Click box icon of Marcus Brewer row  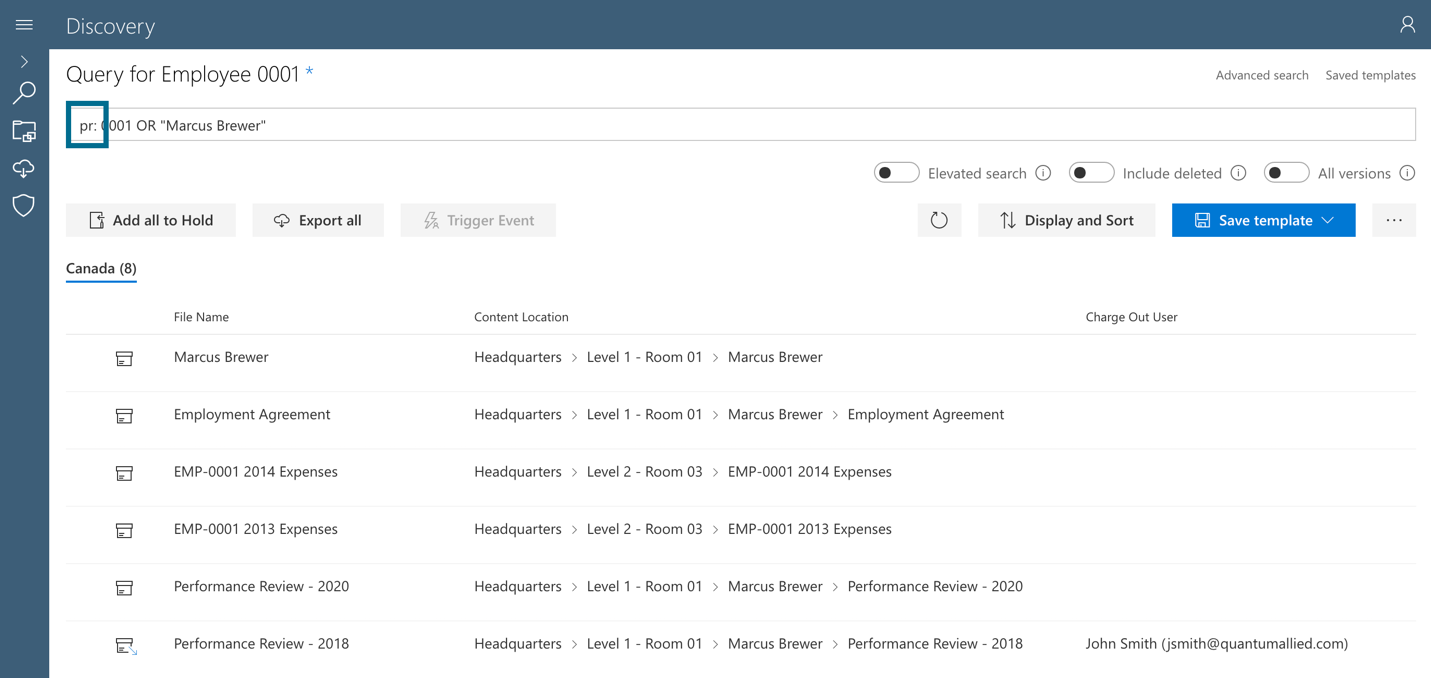coord(124,358)
